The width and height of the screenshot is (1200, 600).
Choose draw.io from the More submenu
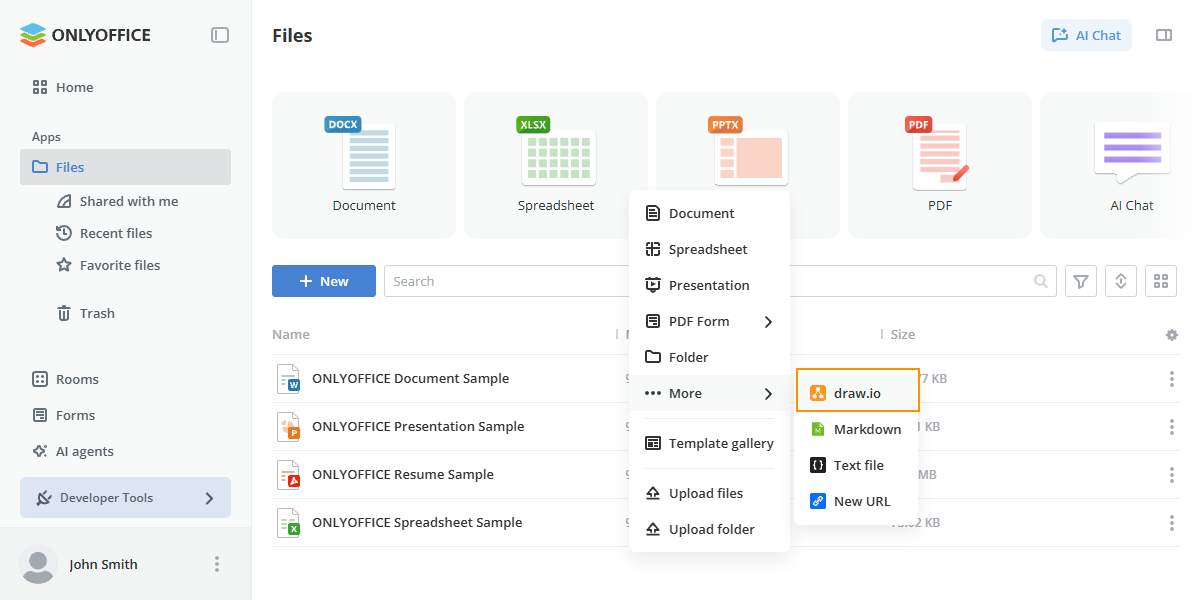point(858,393)
